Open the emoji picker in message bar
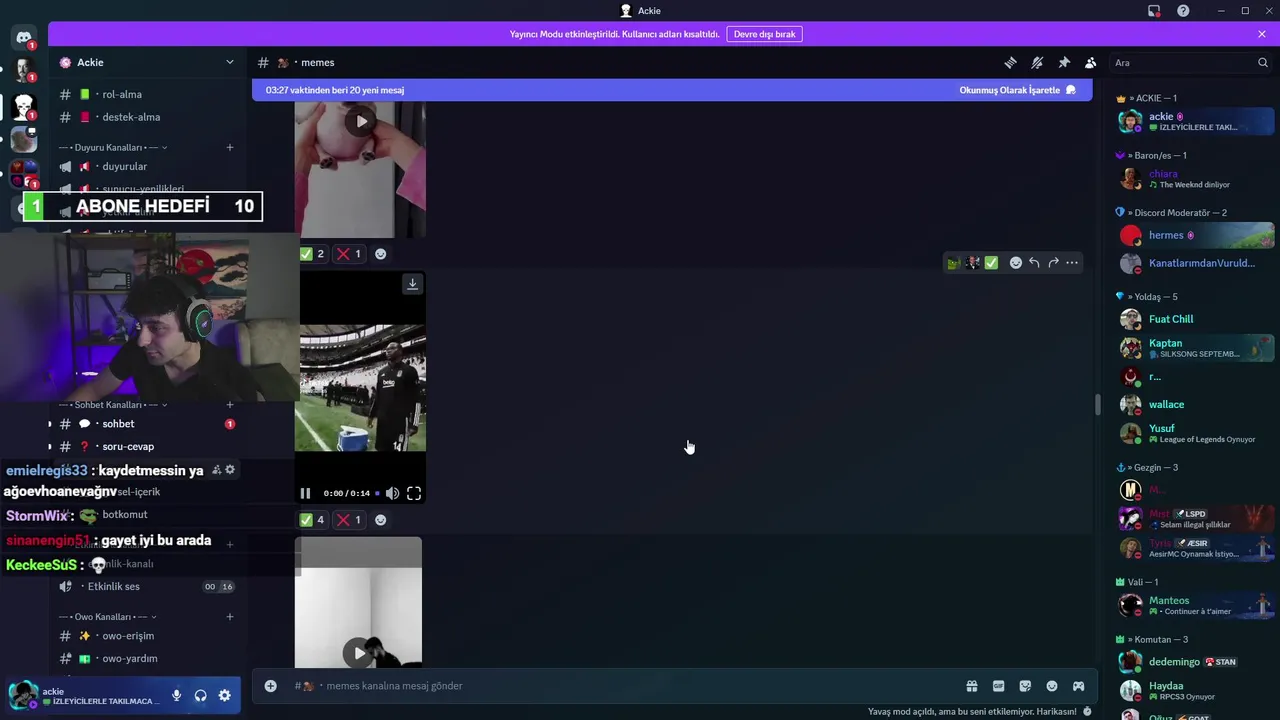The height and width of the screenshot is (720, 1280). click(x=1052, y=686)
